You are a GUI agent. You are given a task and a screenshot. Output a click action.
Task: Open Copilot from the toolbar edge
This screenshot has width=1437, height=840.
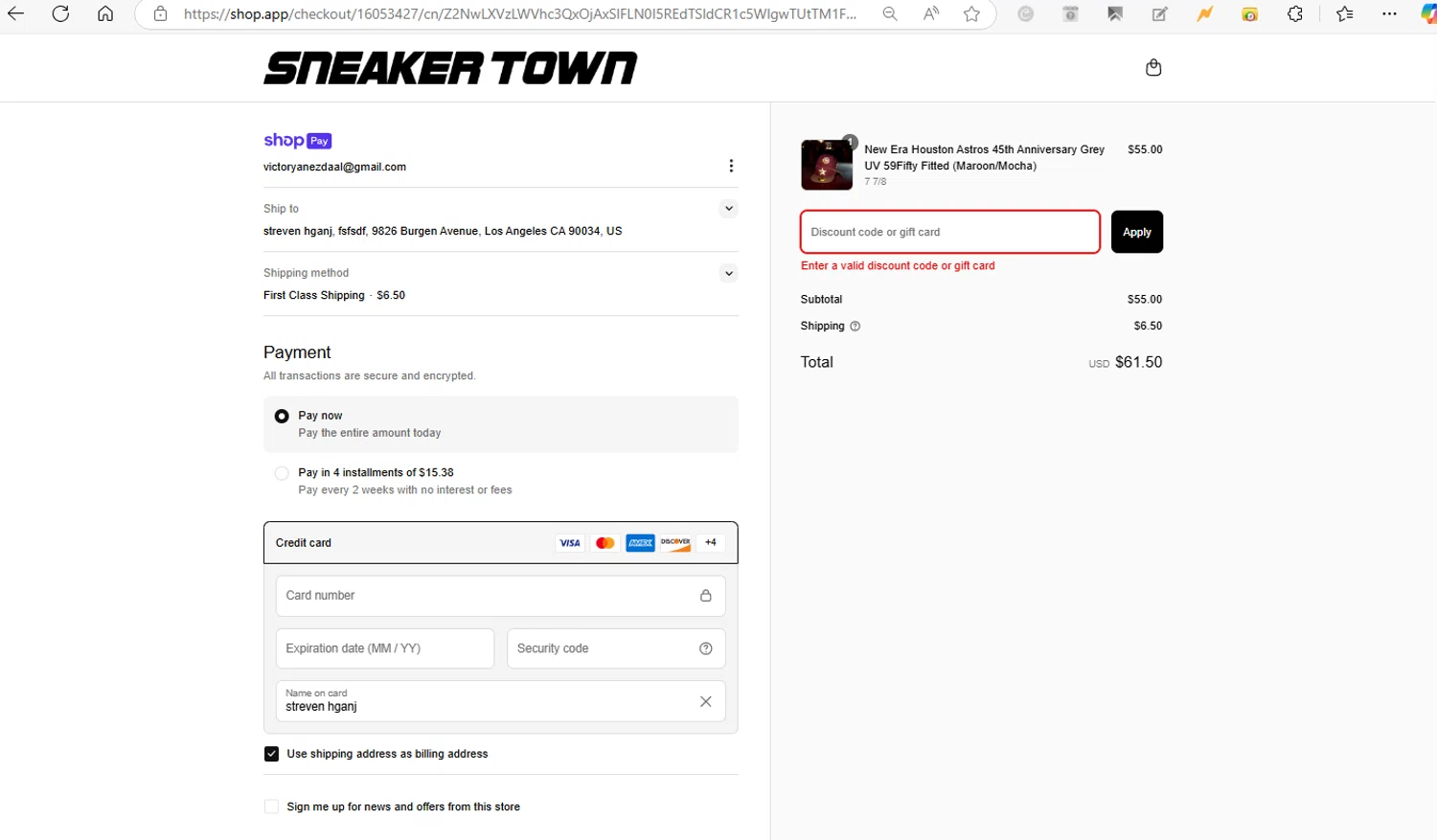pos(1428,13)
